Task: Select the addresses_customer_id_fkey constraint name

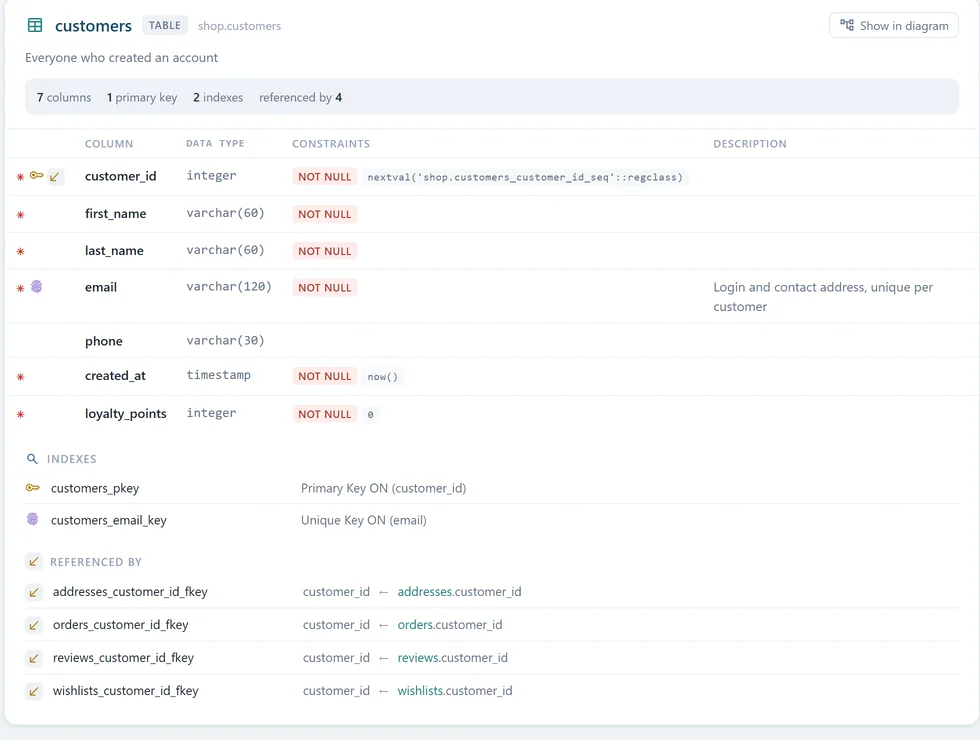Action: point(130,592)
